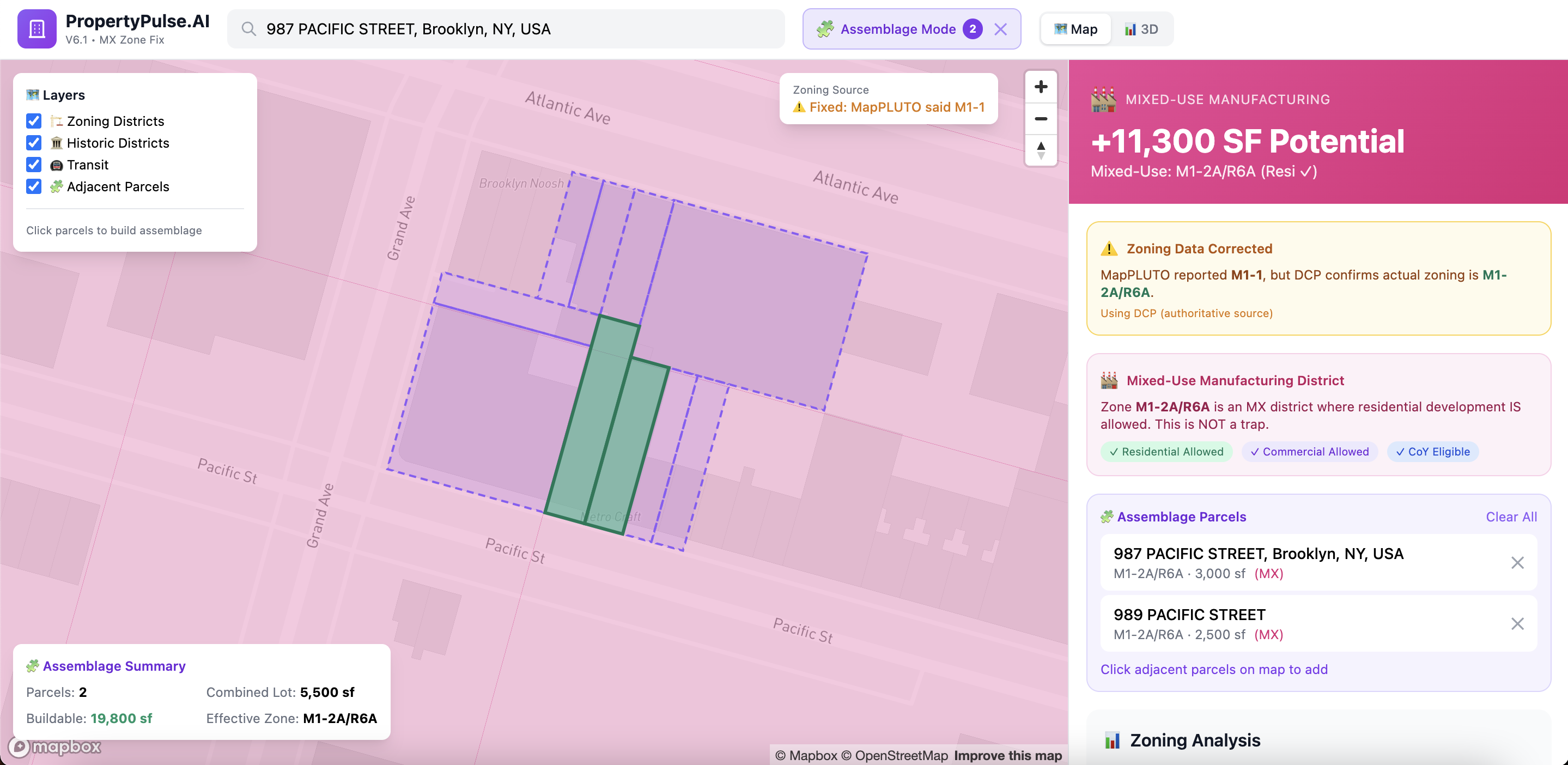Click the puzzle icon in Assemblage Mode
The image size is (1568, 765).
(826, 28)
